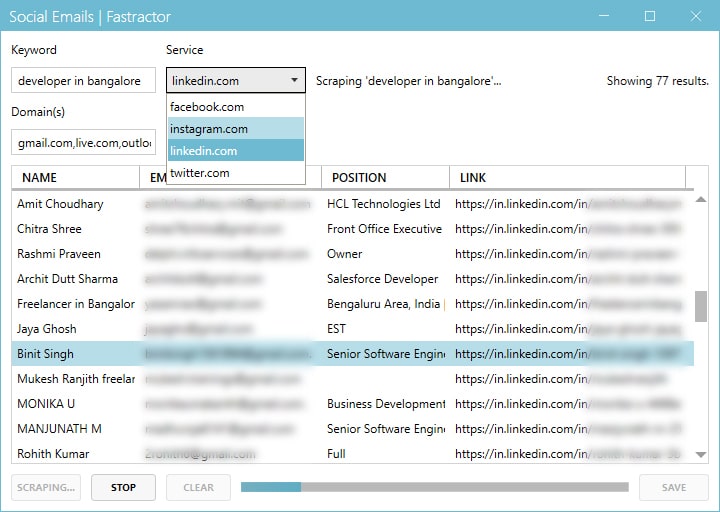Click the CLEAR button

coord(198,487)
